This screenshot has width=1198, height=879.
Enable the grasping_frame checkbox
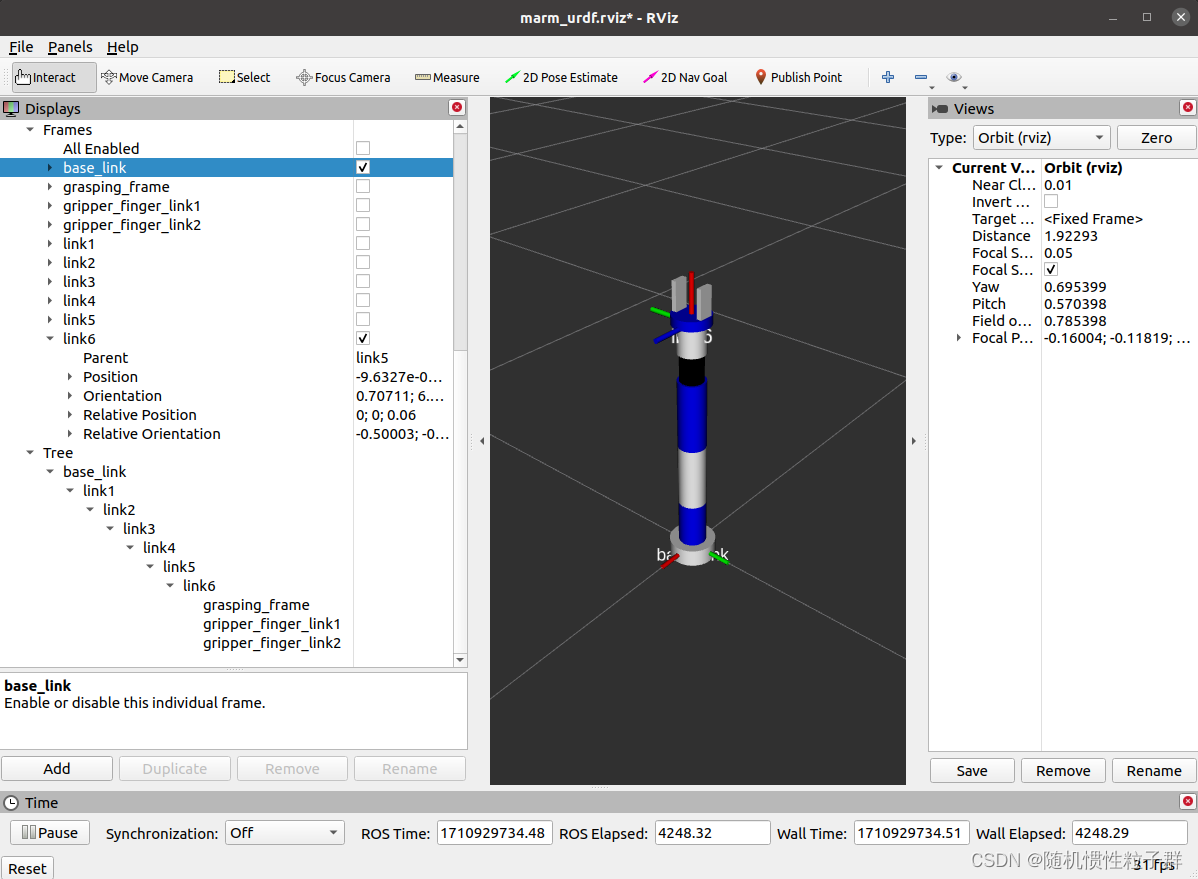(363, 187)
